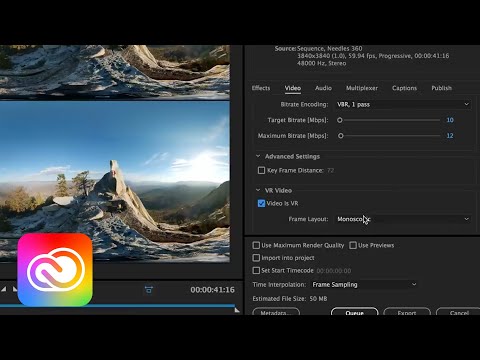Click the Cancel button
Screen dimensions: 480x360
[459, 312]
